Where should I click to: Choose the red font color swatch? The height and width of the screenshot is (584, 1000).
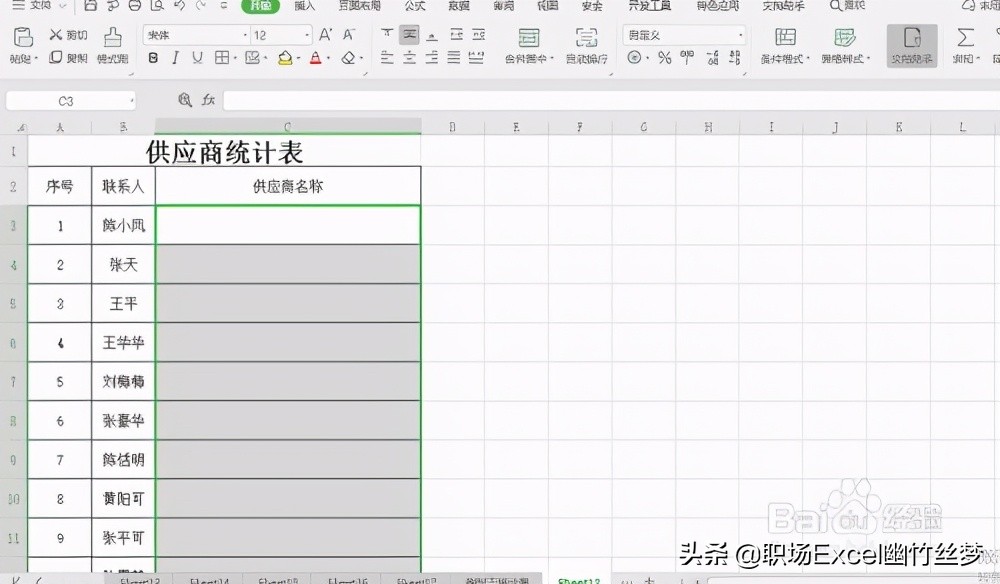click(317, 58)
